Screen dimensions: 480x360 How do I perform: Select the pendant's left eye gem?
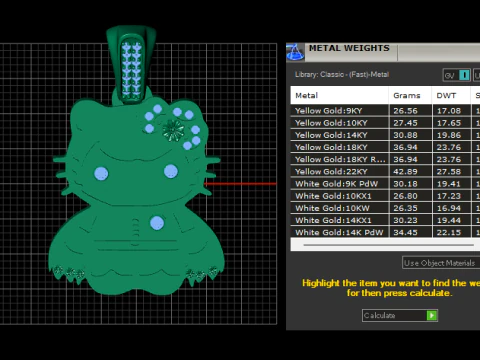pos(101,174)
